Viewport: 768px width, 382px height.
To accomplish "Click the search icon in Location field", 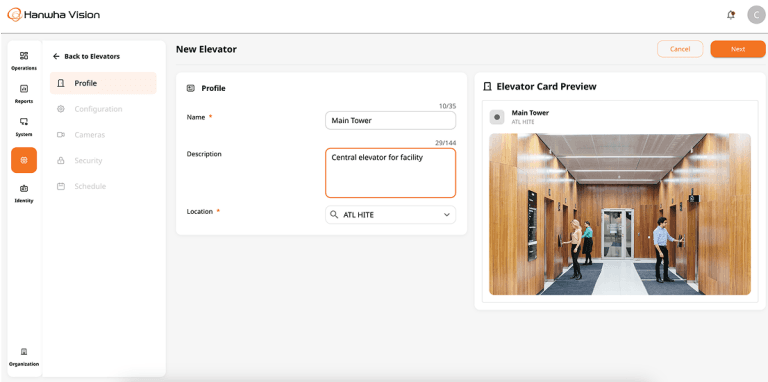I will (334, 215).
